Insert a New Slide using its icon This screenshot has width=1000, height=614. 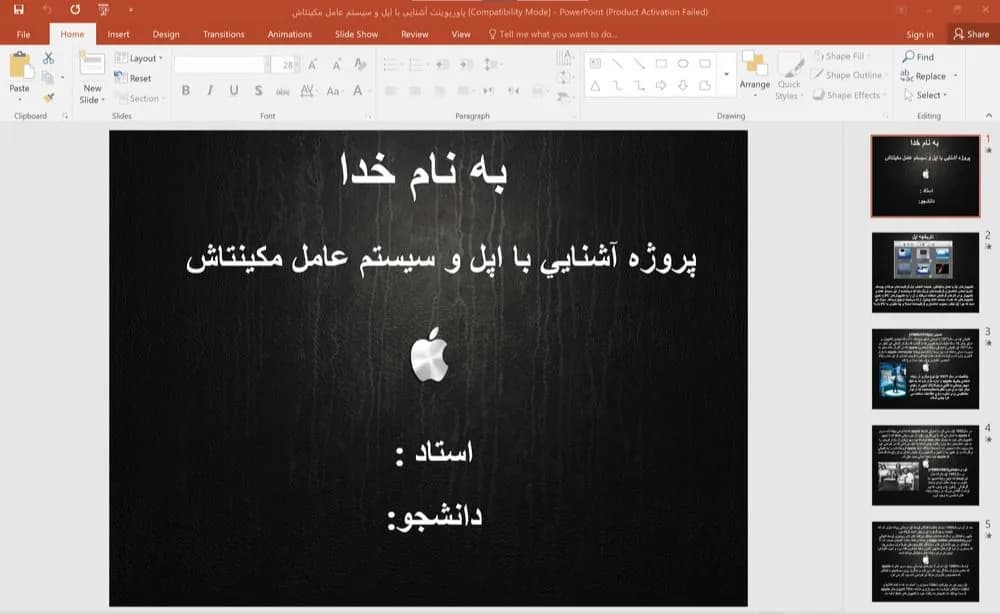92,64
